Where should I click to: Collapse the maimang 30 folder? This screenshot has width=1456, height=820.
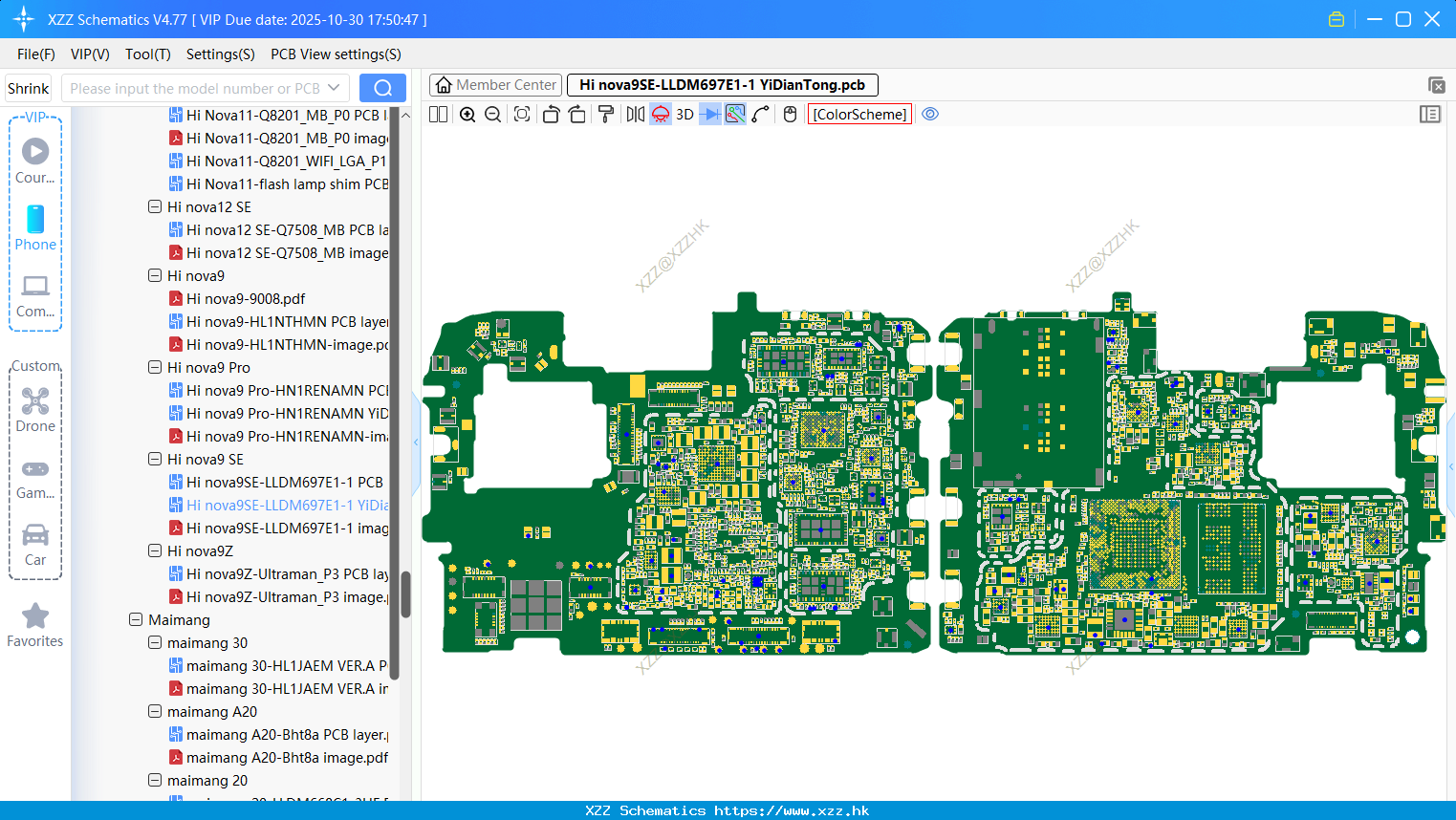[155, 642]
